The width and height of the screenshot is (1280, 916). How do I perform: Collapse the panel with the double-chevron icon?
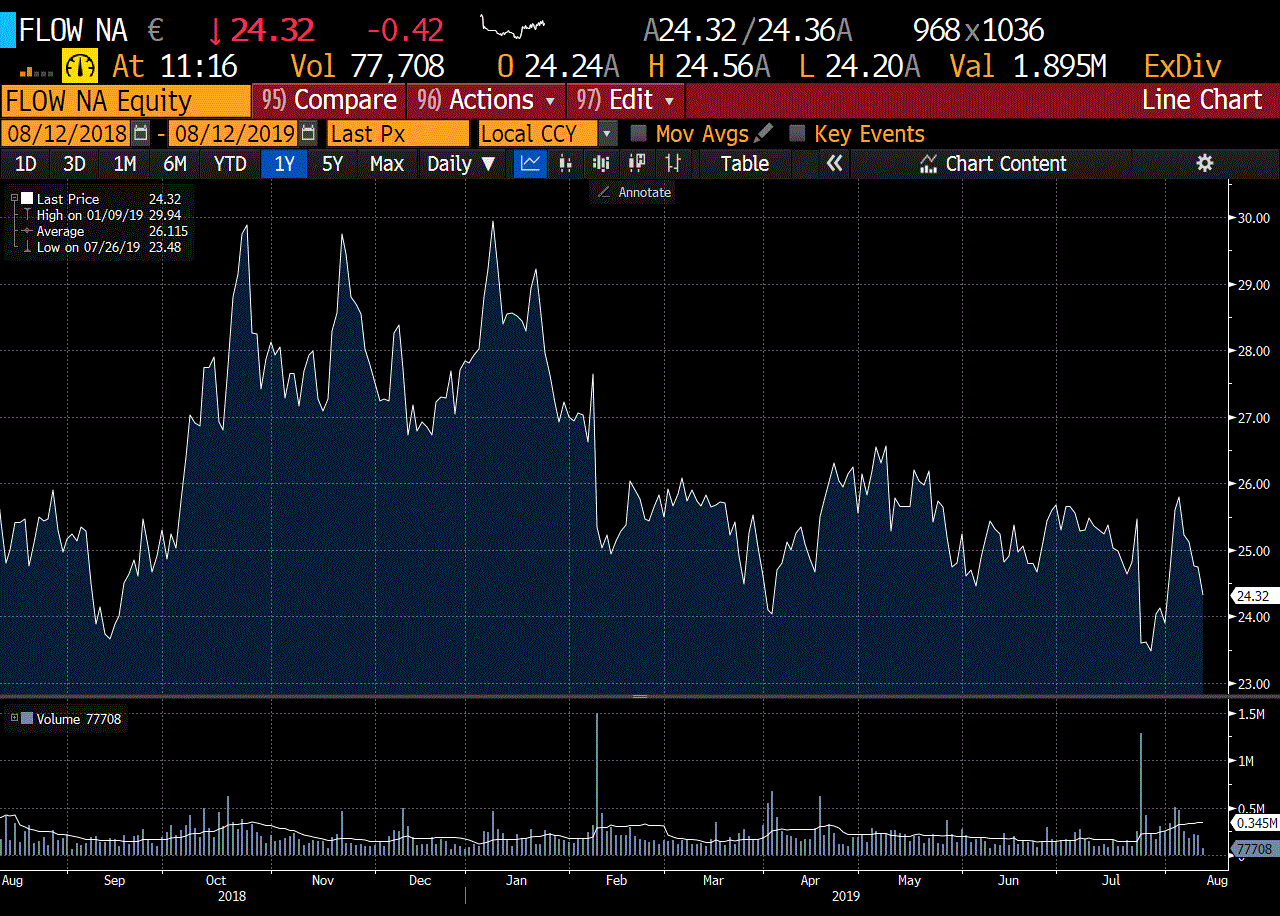coord(834,164)
